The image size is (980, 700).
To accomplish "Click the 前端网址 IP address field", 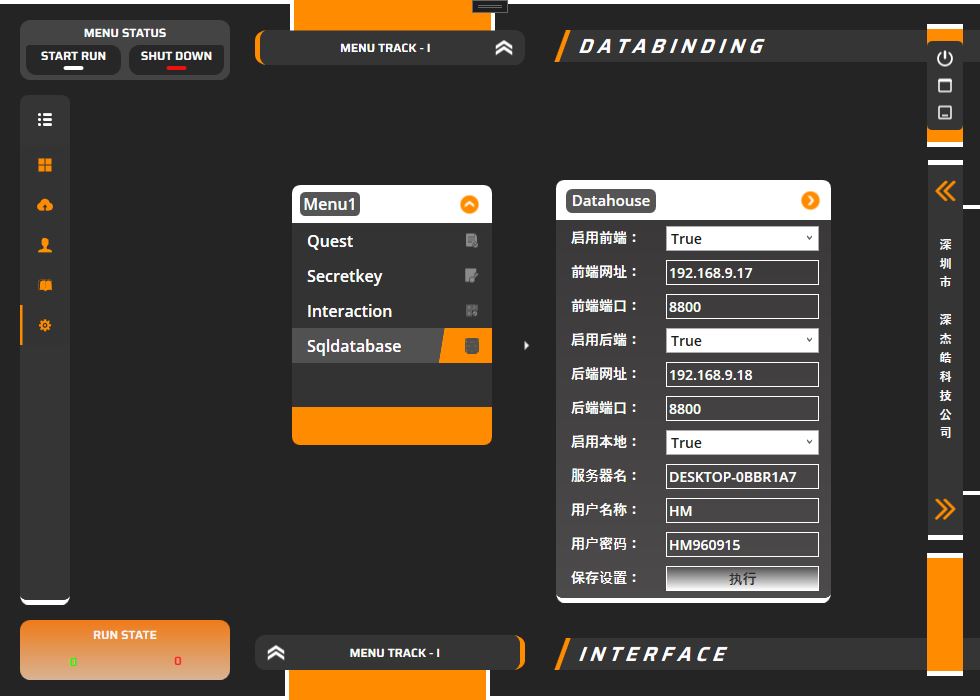I will [742, 273].
